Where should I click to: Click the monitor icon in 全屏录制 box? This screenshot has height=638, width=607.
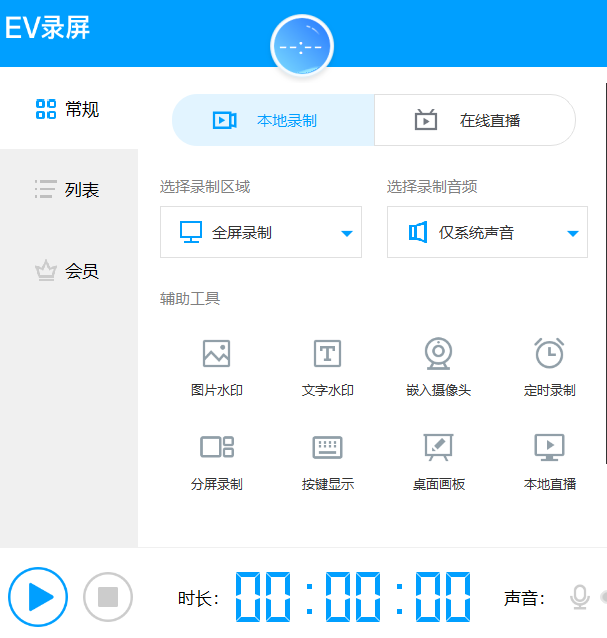(191, 232)
